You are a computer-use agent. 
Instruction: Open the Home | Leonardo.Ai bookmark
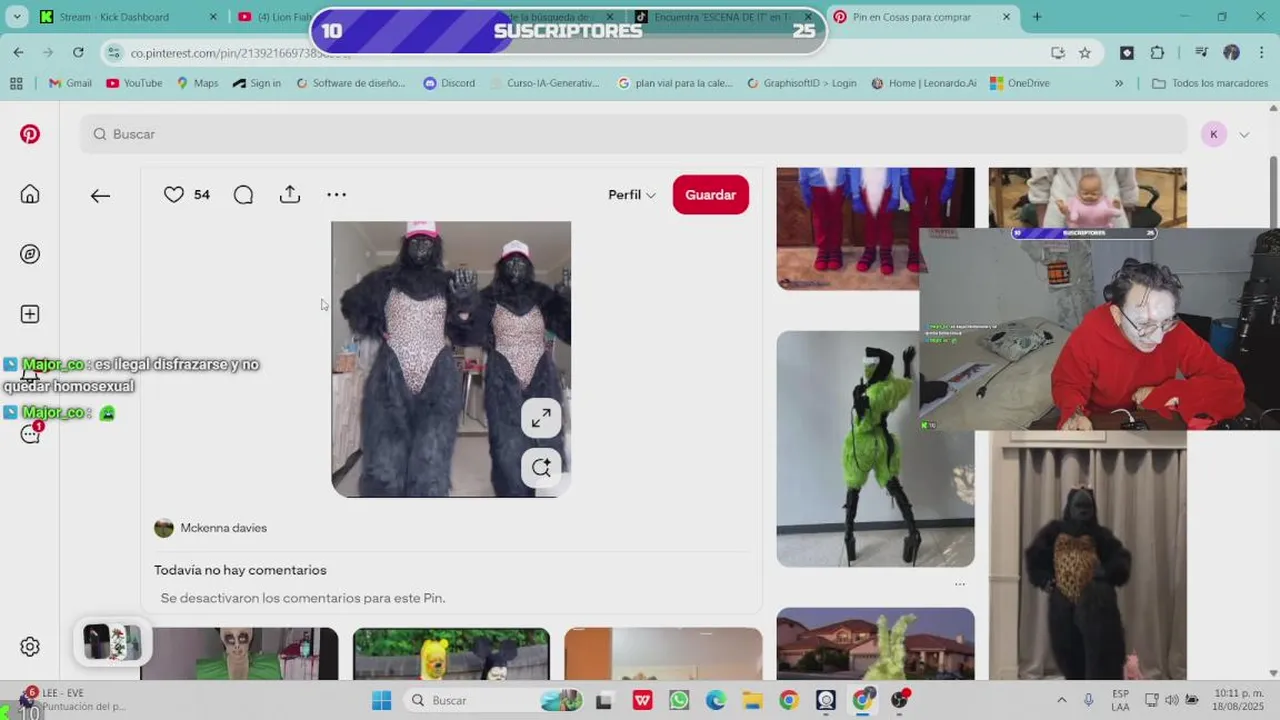(924, 83)
